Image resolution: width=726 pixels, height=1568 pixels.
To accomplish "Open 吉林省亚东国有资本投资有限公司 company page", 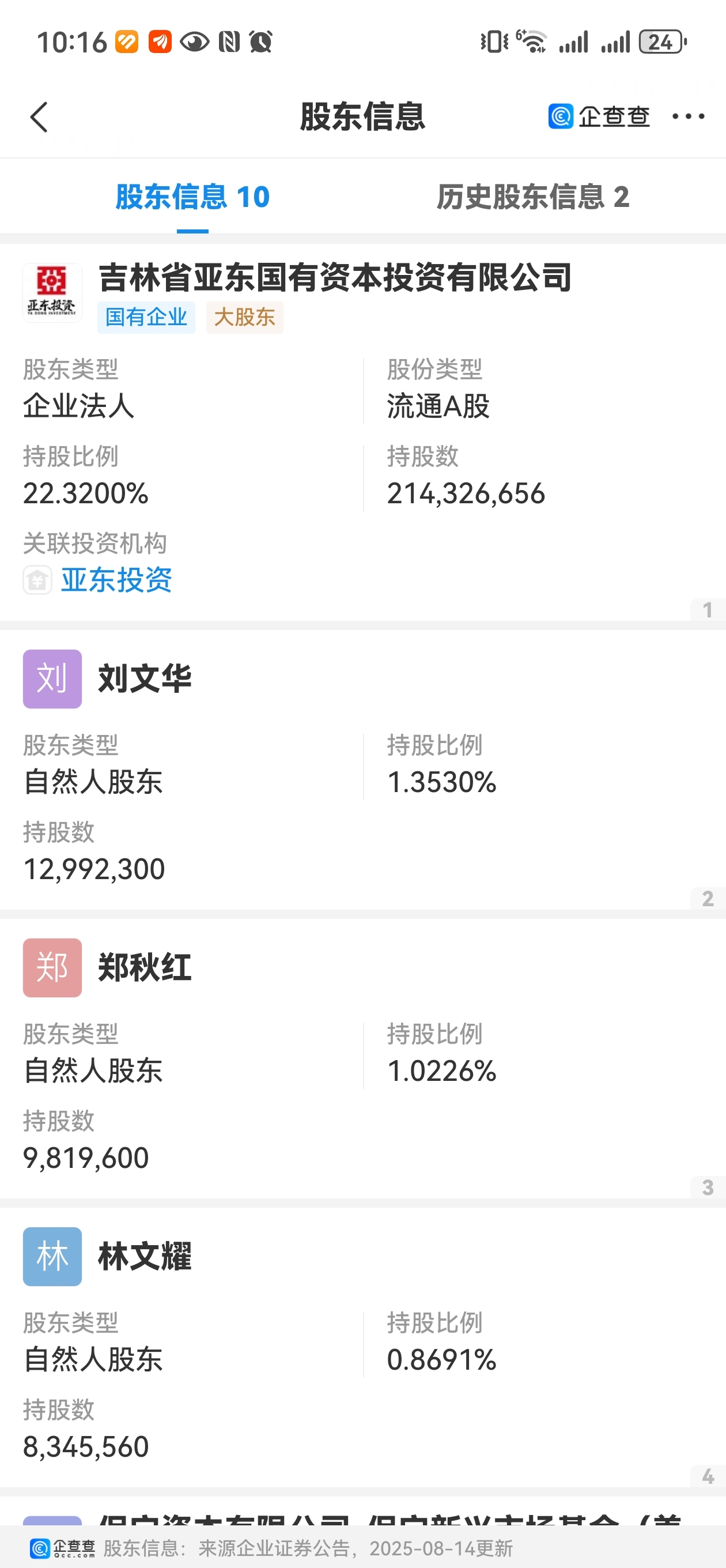I will 335,277.
